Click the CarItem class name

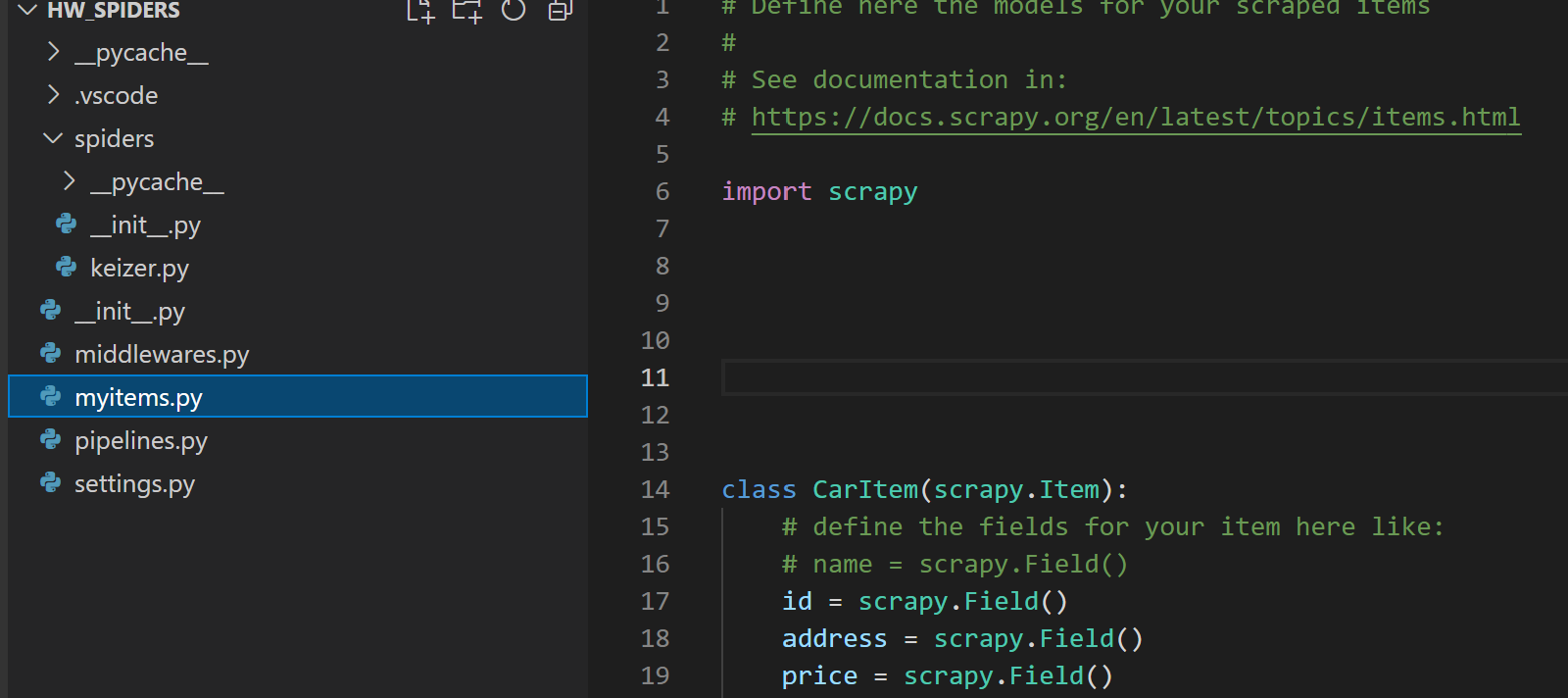865,489
